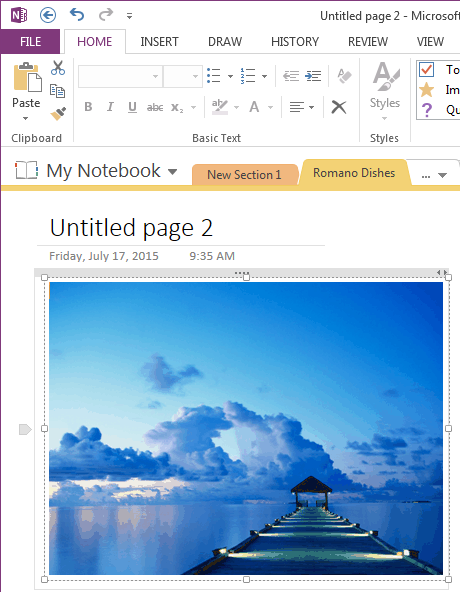The width and height of the screenshot is (460, 592).
Task: Toggle strikethrough formatting
Action: pyautogui.click(x=155, y=108)
